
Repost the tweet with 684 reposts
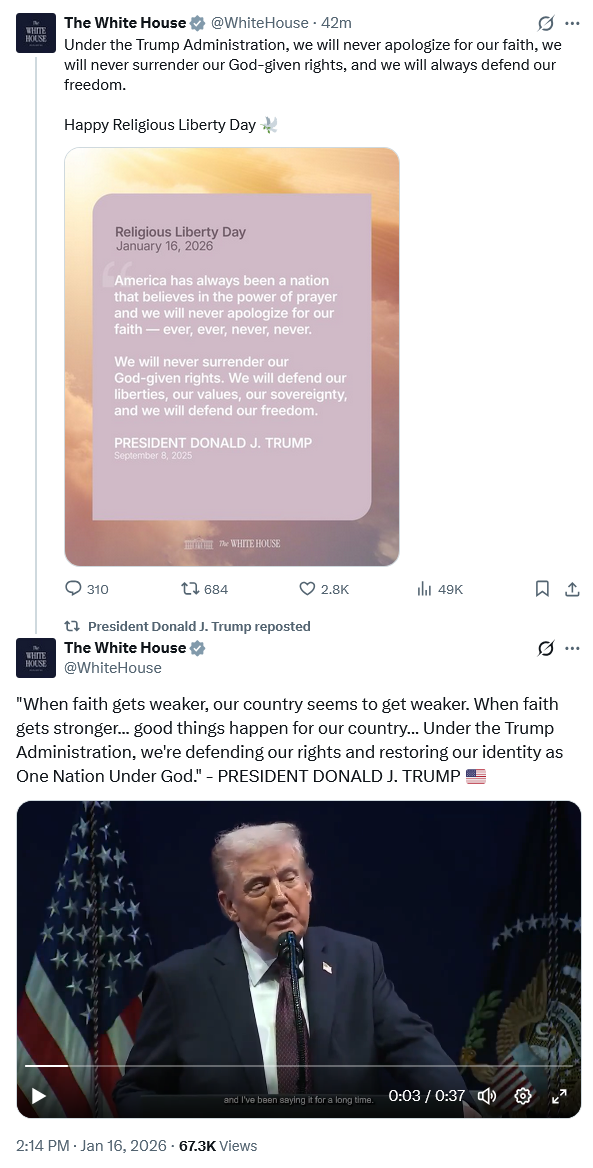click(190, 589)
